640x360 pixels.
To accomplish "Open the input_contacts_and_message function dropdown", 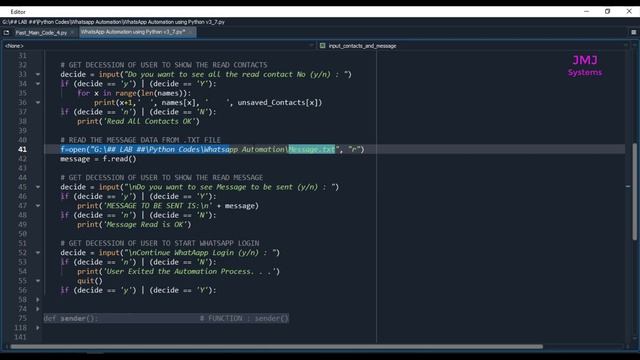I will tap(474, 46).
